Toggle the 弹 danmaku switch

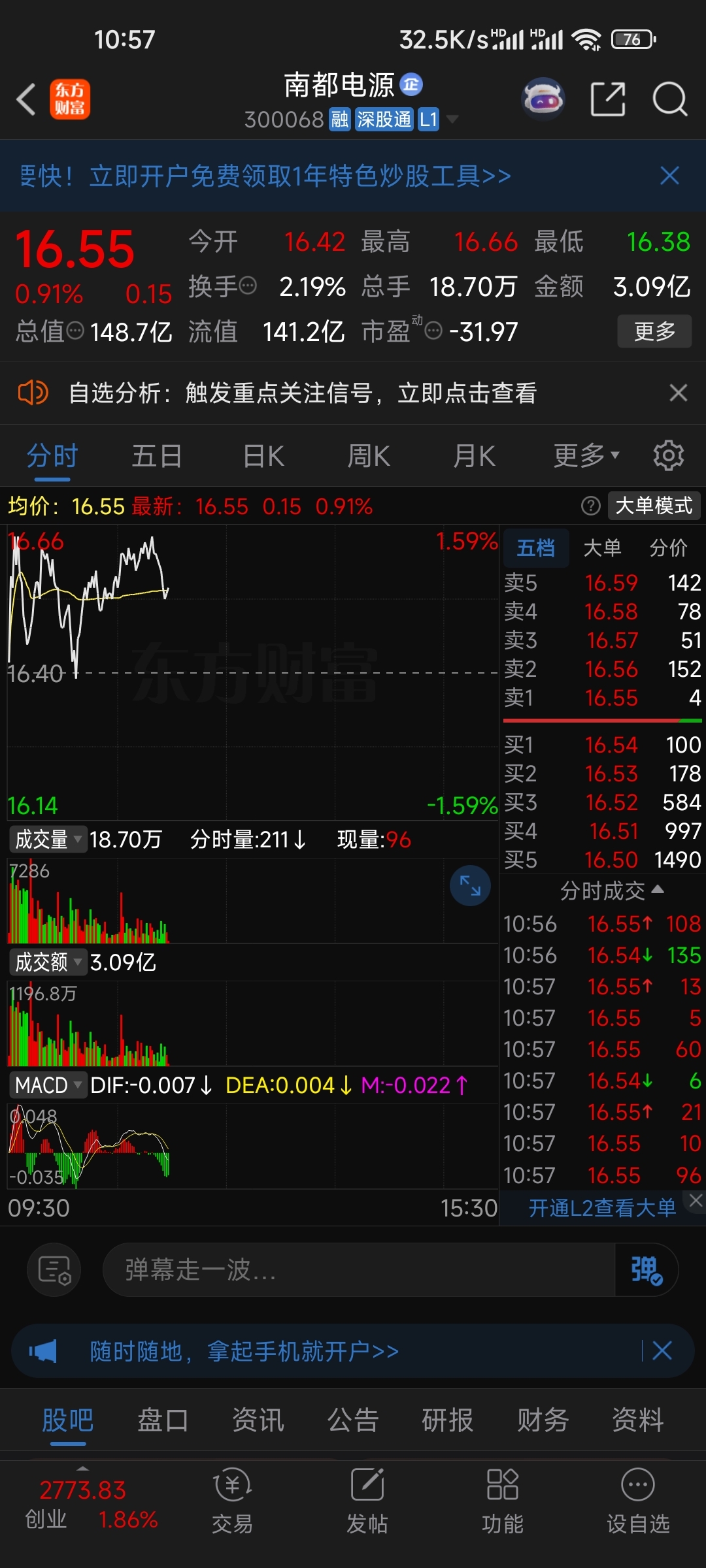(647, 1270)
